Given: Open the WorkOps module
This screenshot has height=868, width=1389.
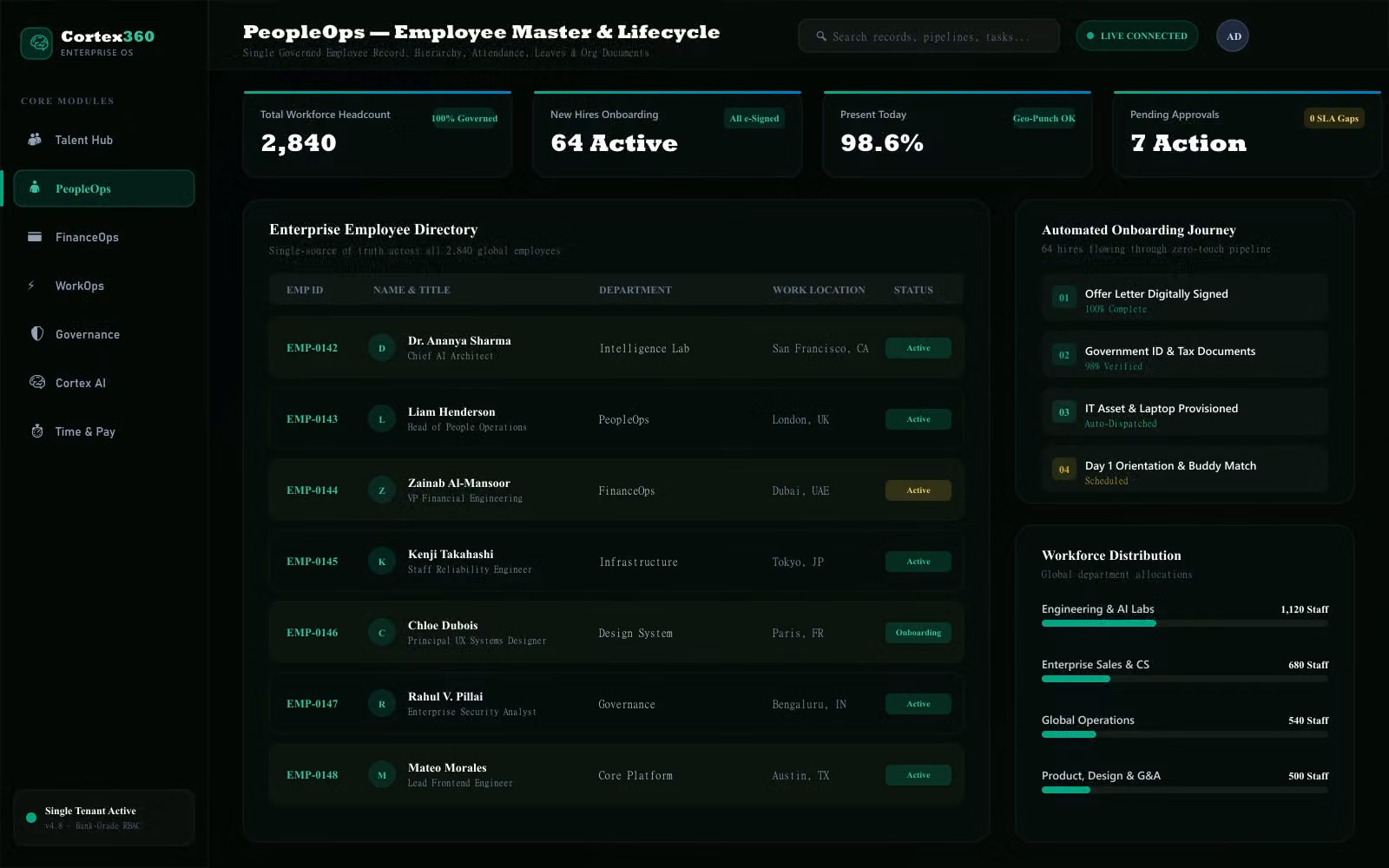Looking at the screenshot, I should (104, 286).
